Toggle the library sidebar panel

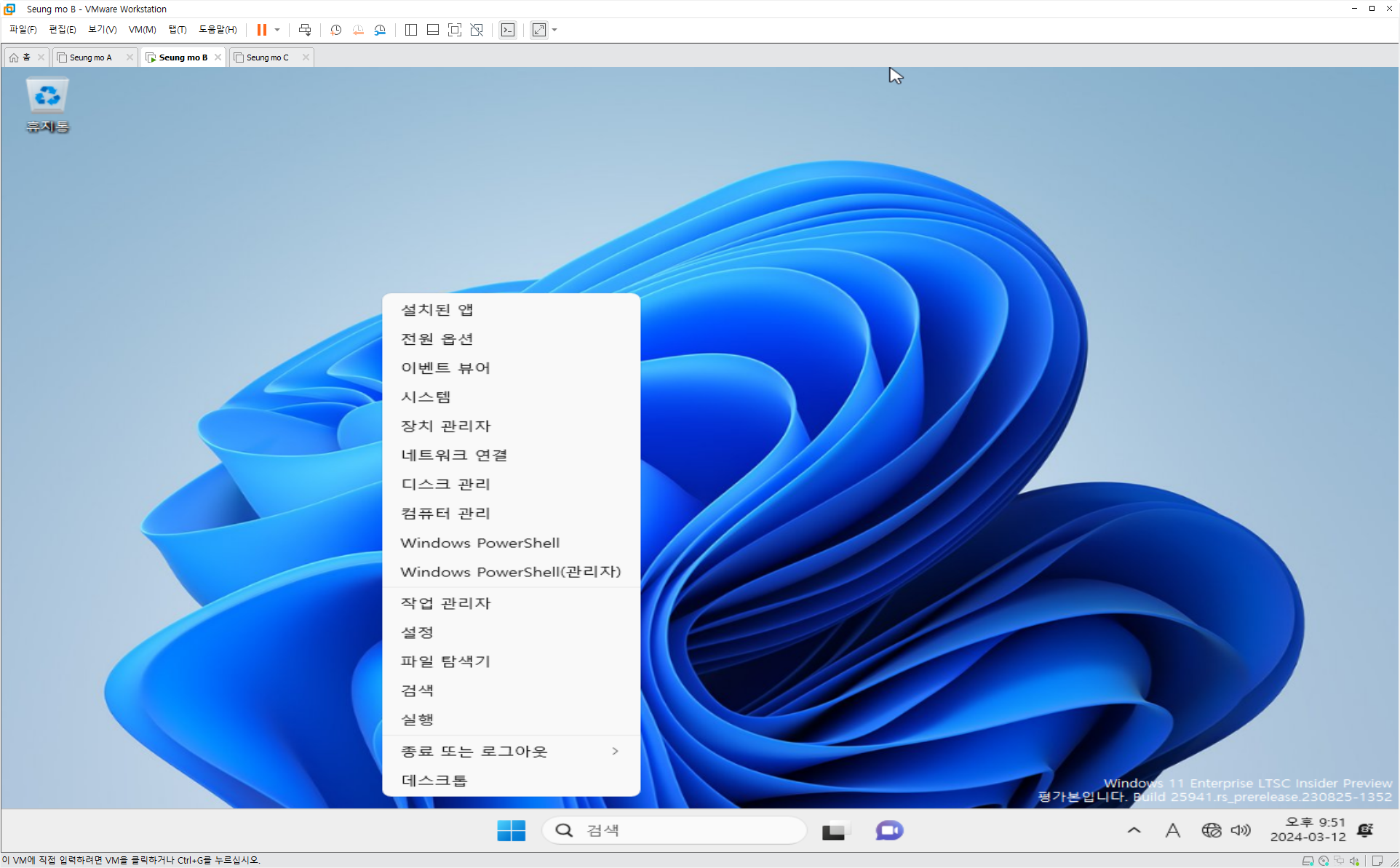coord(411,30)
